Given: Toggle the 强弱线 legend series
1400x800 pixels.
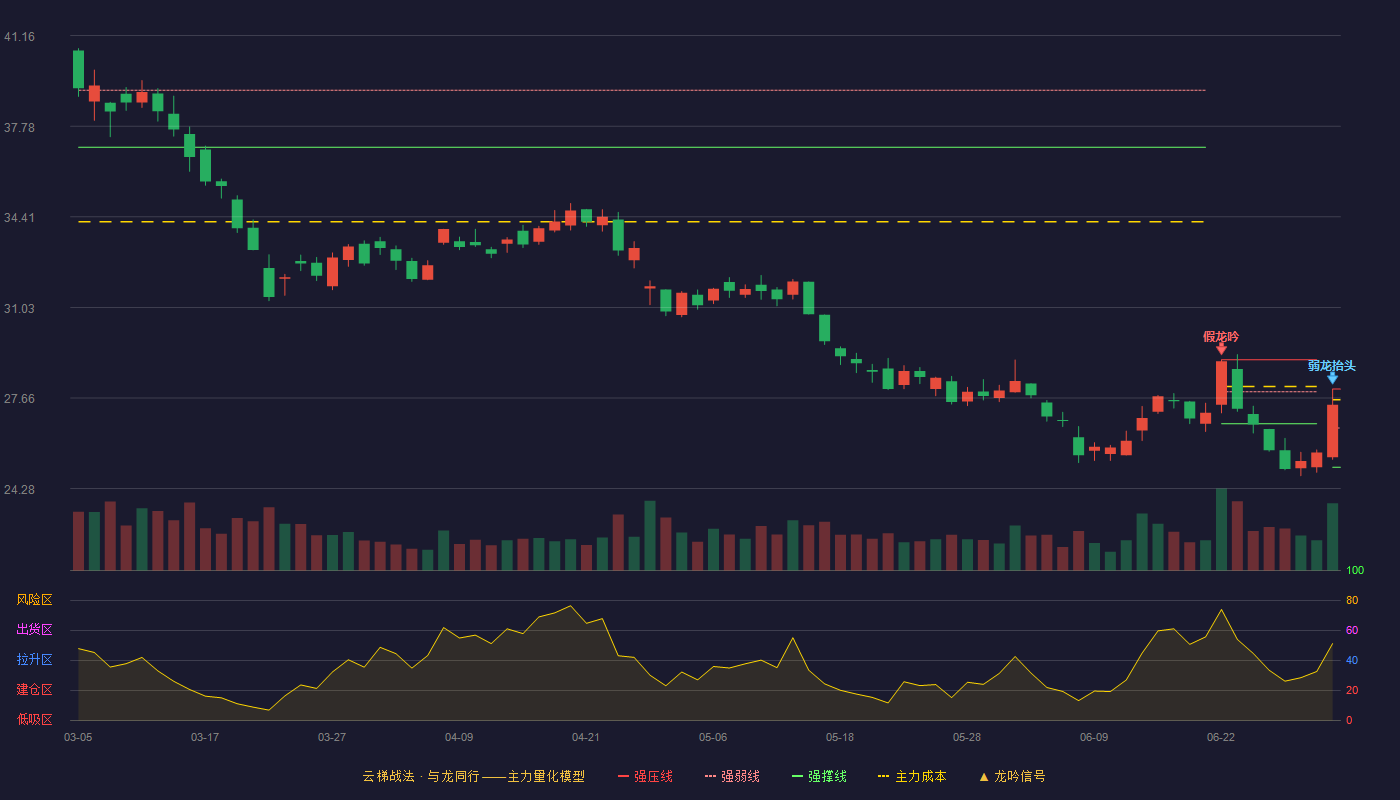Looking at the screenshot, I should (732, 776).
